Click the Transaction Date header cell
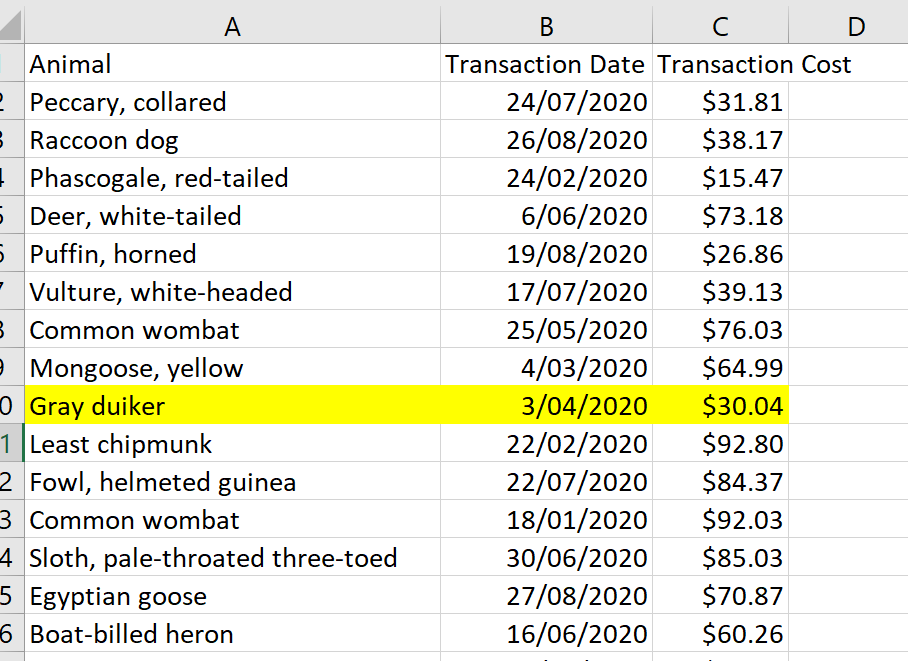908x661 pixels. 545,64
